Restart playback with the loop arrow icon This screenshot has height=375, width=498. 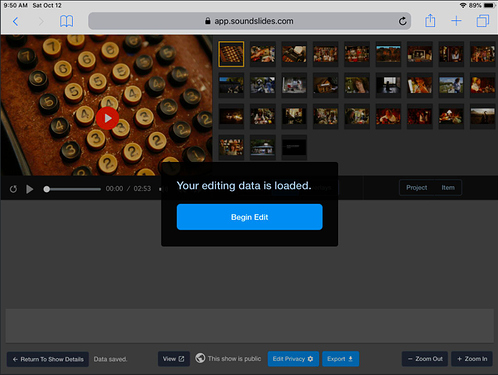click(13, 189)
